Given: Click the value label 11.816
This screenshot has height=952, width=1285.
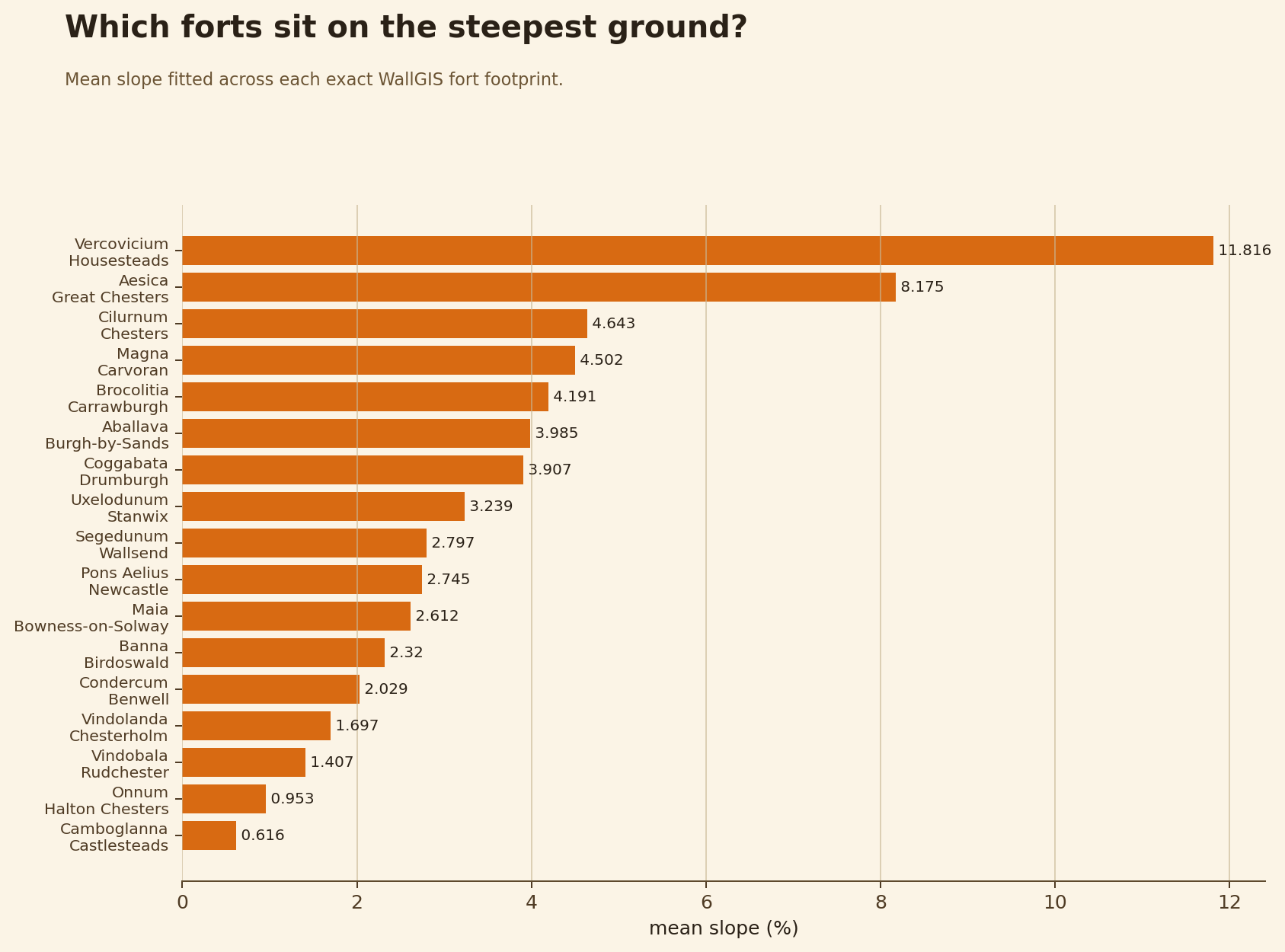Looking at the screenshot, I should click(x=1245, y=251).
